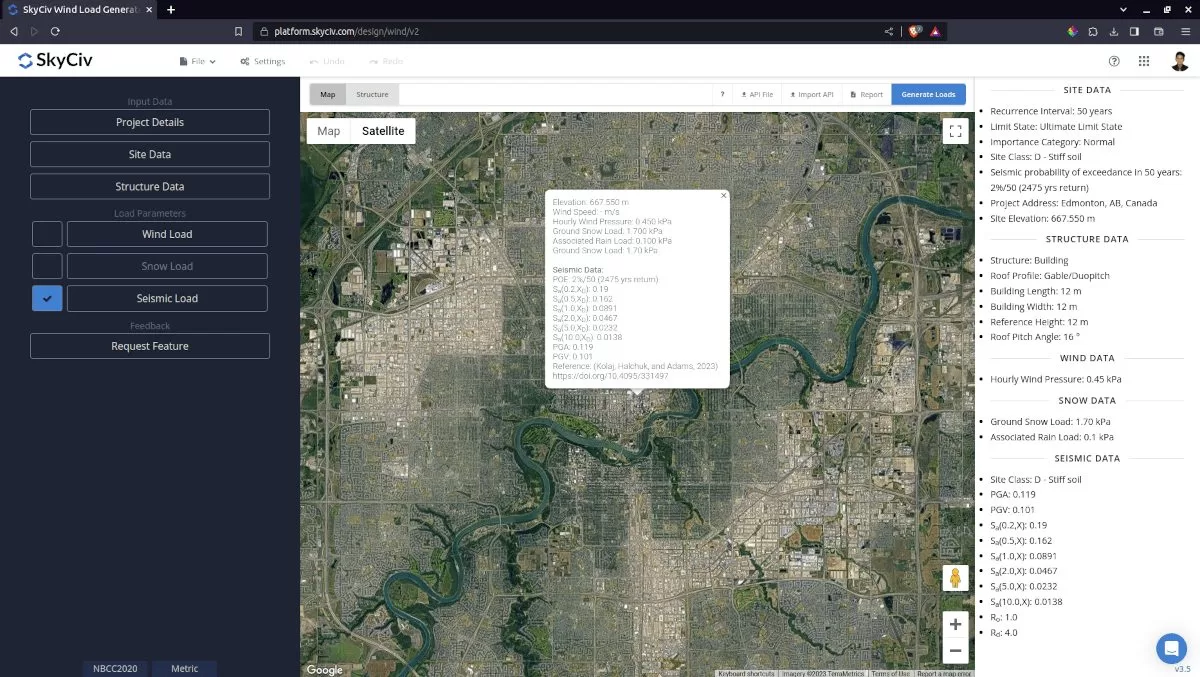
Task: Close the site data info popup
Action: 723,196
